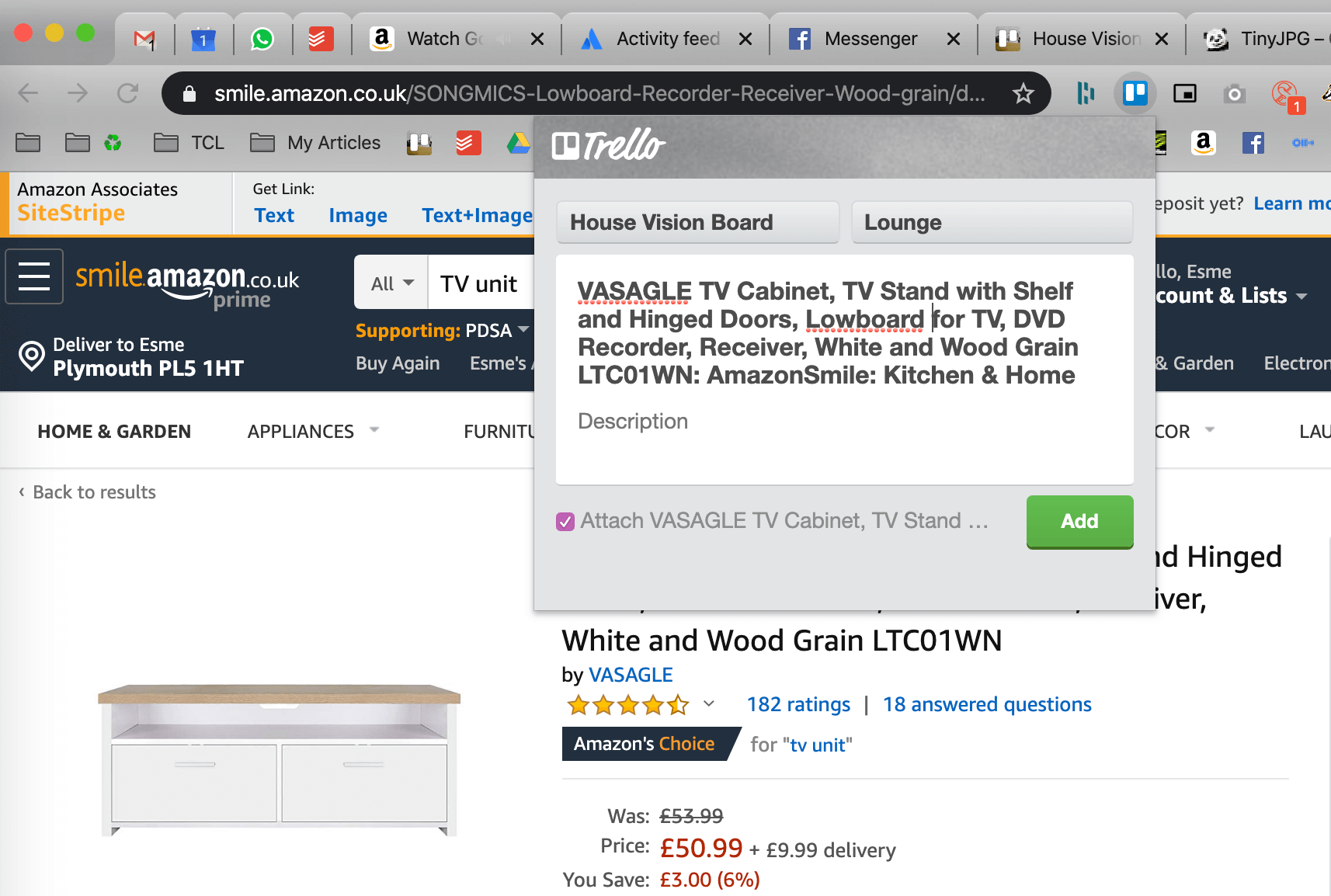
Task: Switch to the Messenger tab
Action: pos(873,39)
